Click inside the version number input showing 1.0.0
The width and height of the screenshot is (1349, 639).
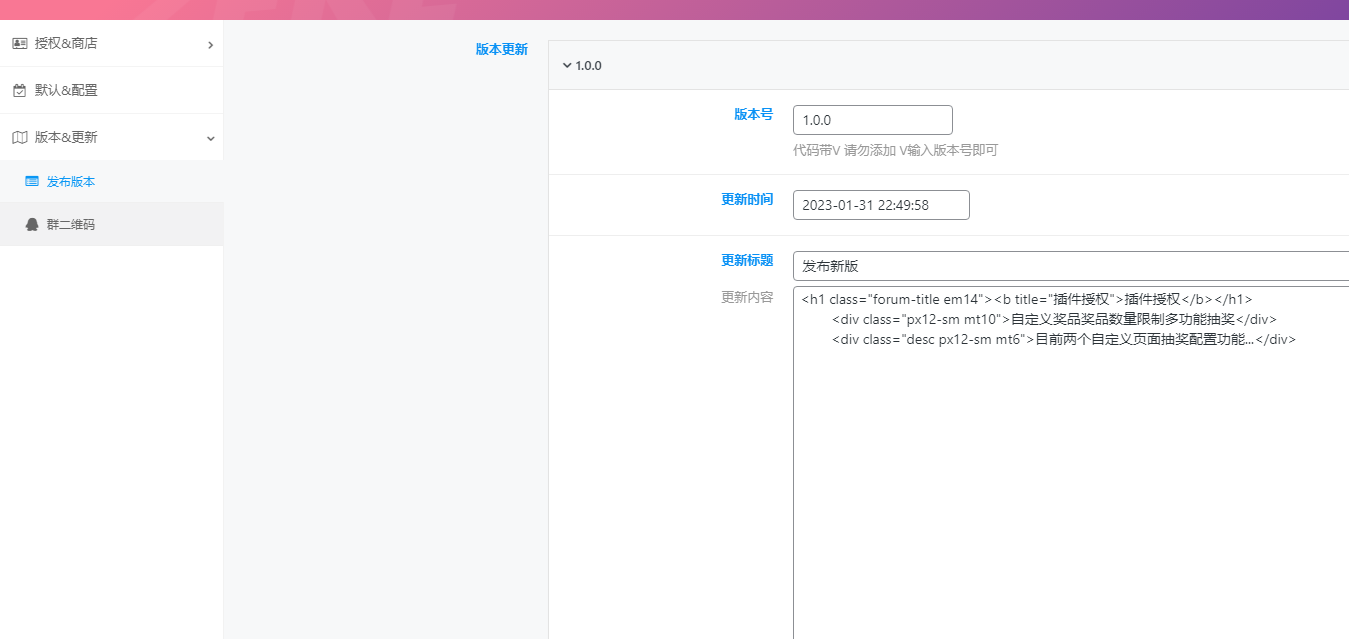(x=872, y=119)
